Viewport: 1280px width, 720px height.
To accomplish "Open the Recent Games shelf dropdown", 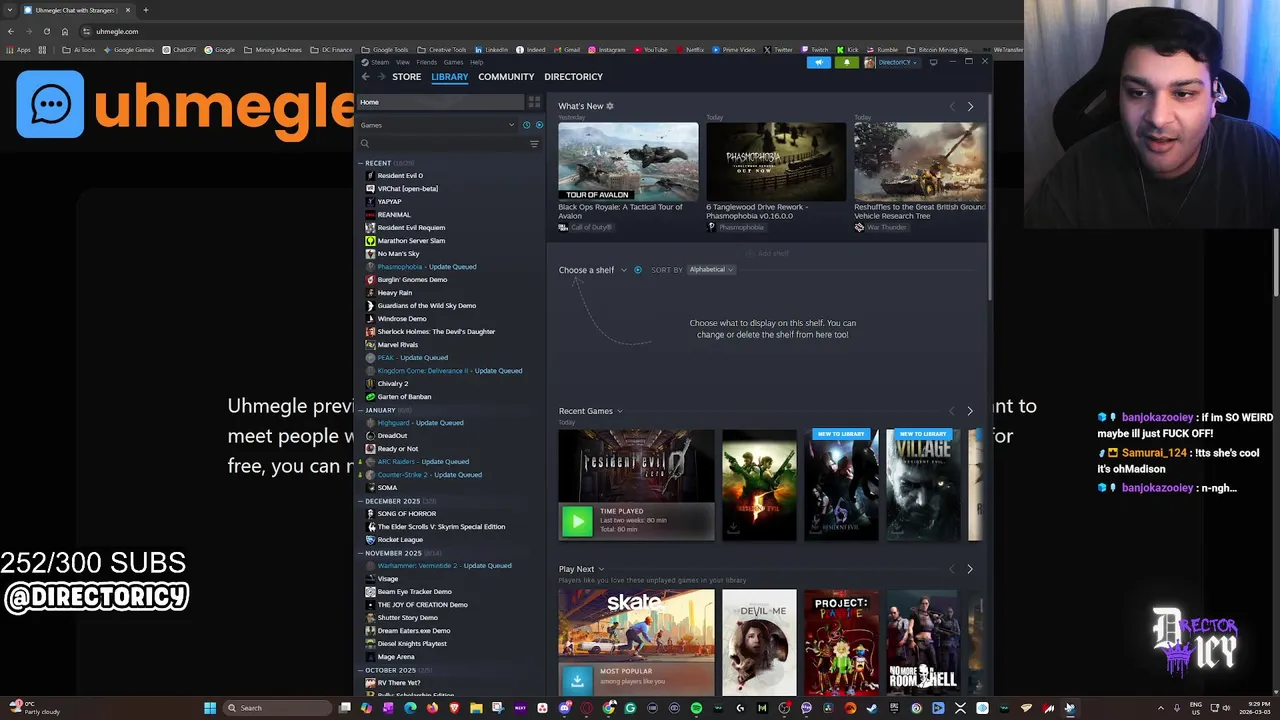I will click(591, 411).
